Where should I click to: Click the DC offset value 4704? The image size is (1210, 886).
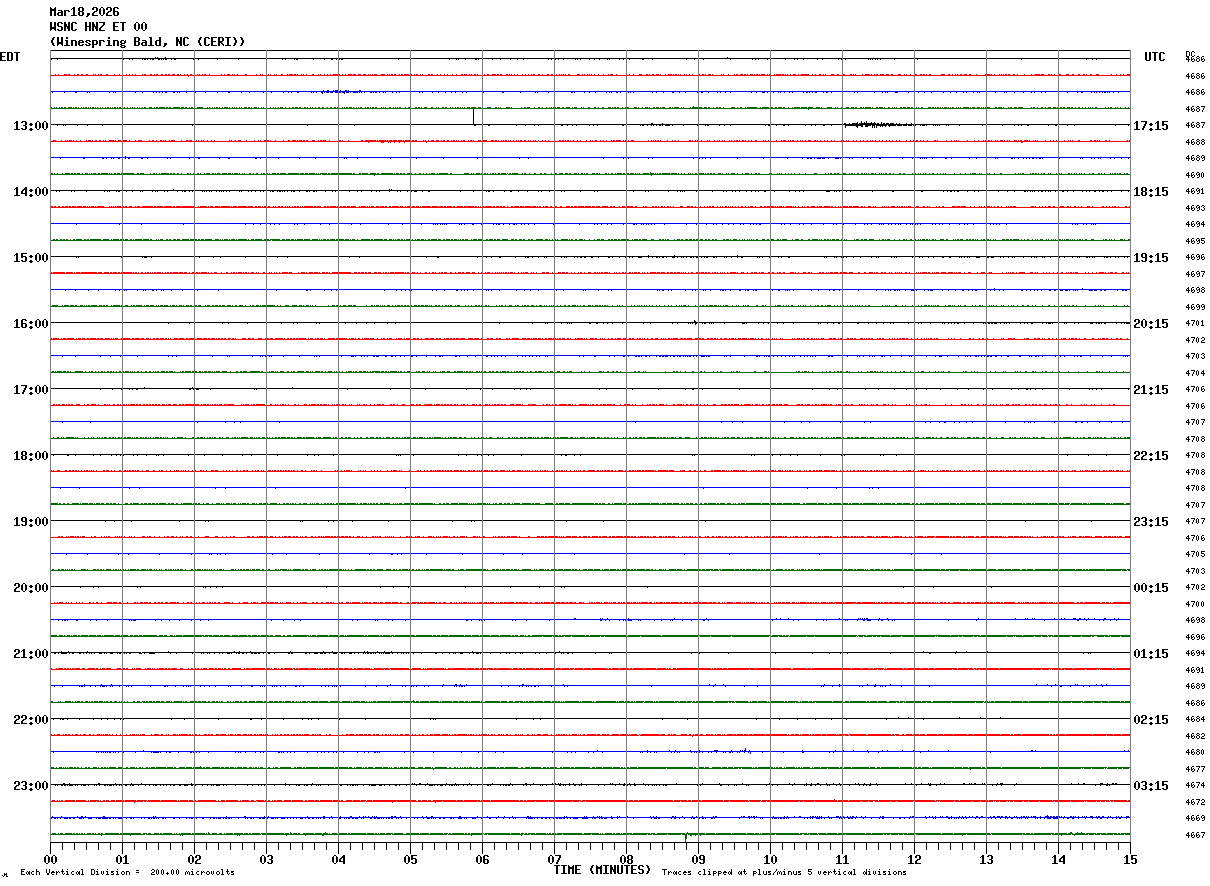(1194, 373)
